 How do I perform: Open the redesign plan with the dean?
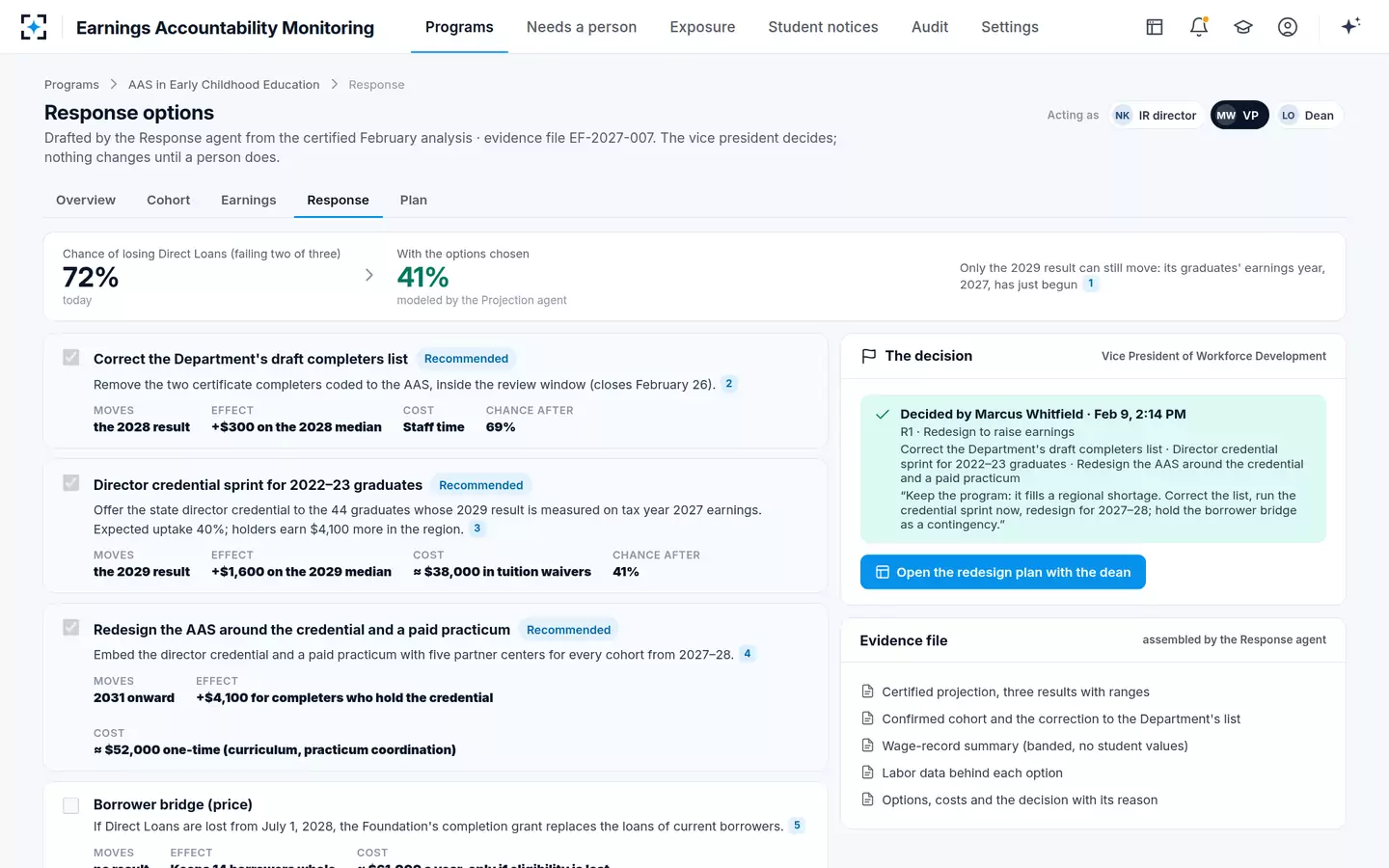(1003, 572)
